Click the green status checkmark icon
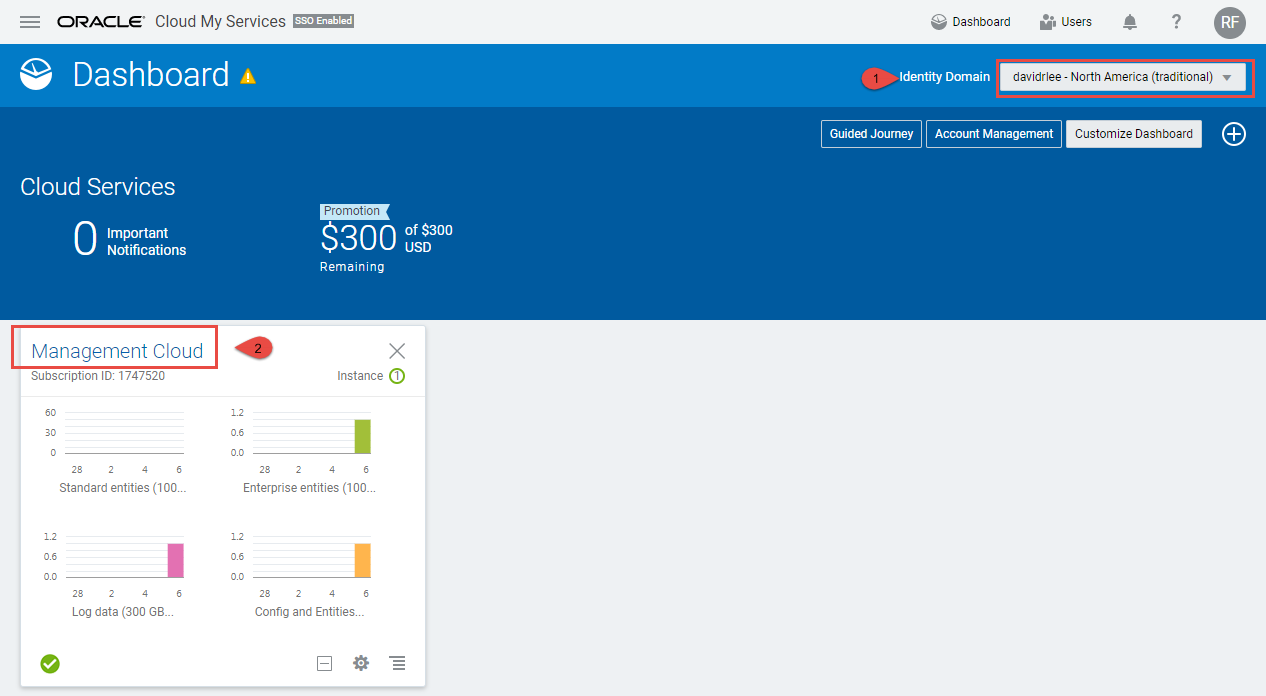Viewport: 1266px width, 696px height. click(50, 663)
